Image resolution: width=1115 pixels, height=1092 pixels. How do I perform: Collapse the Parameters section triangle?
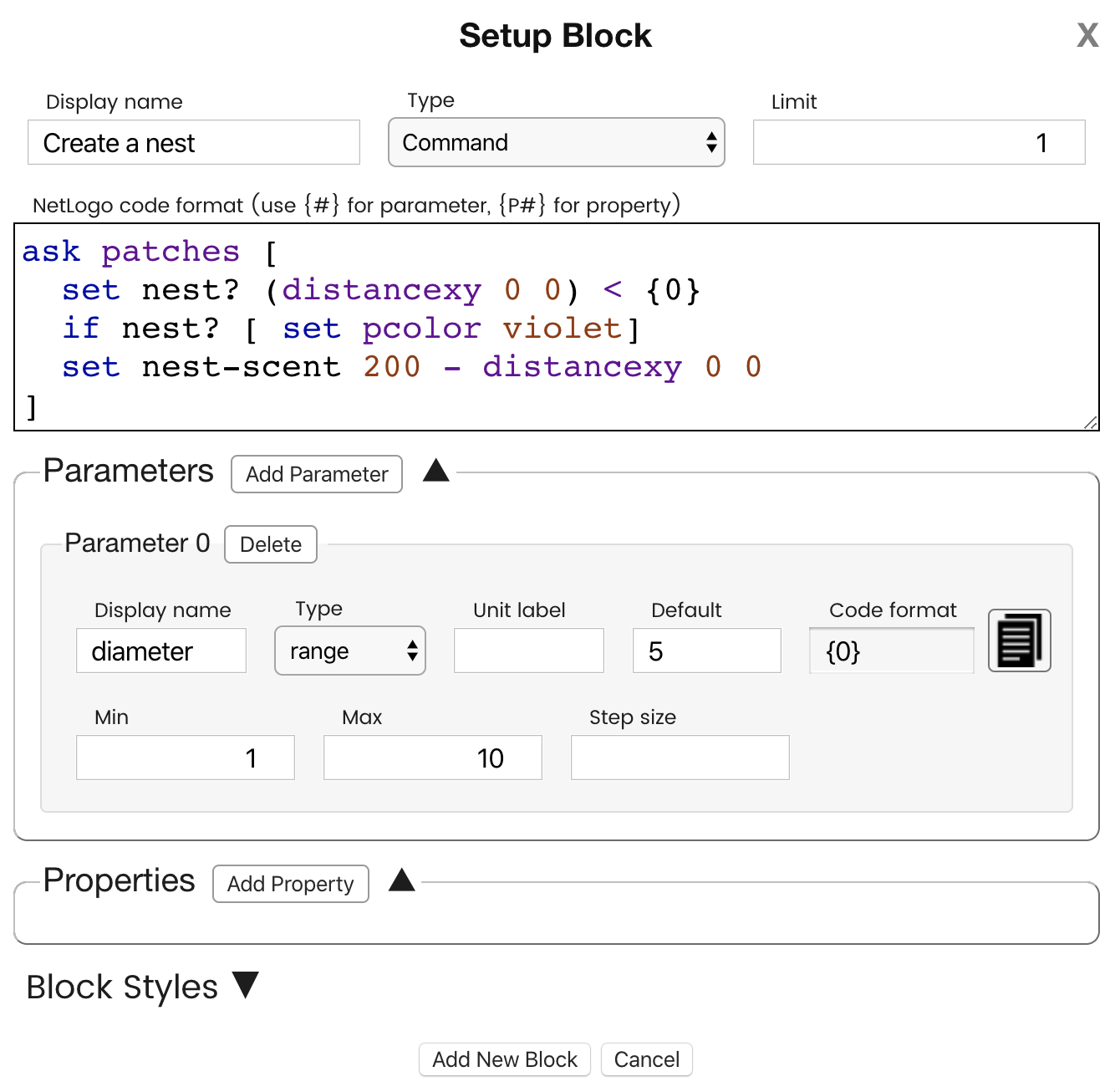(436, 471)
